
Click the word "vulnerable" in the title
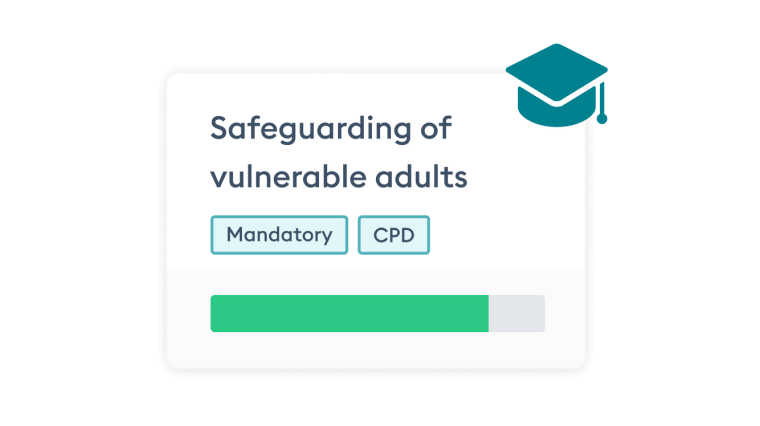[x=282, y=177]
